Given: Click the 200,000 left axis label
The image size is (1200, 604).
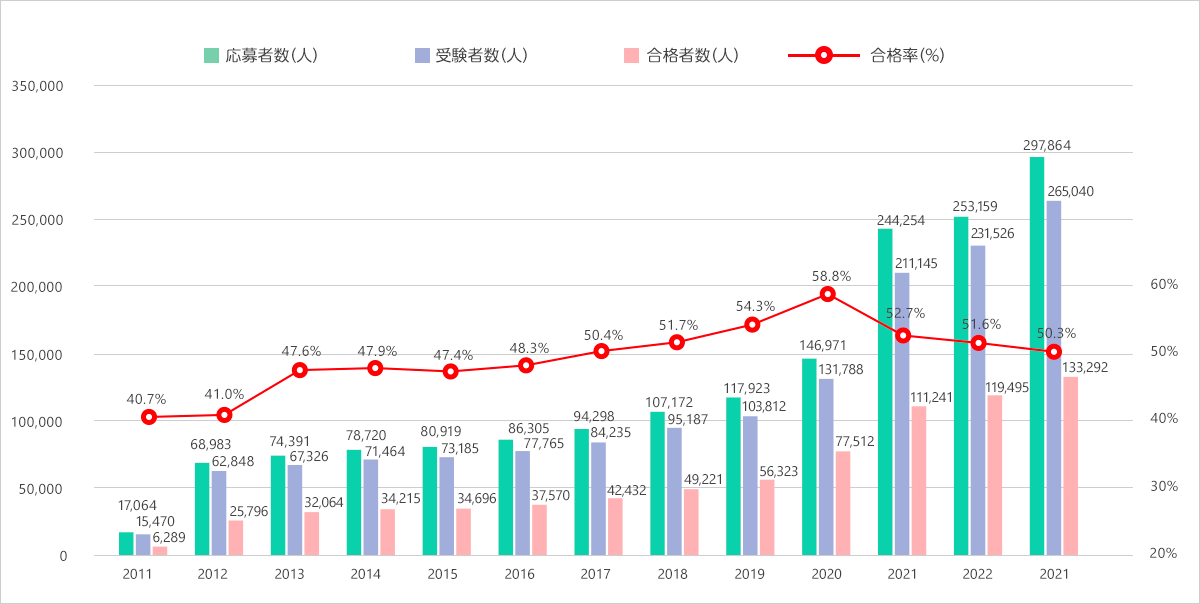Looking at the screenshot, I should point(39,288).
